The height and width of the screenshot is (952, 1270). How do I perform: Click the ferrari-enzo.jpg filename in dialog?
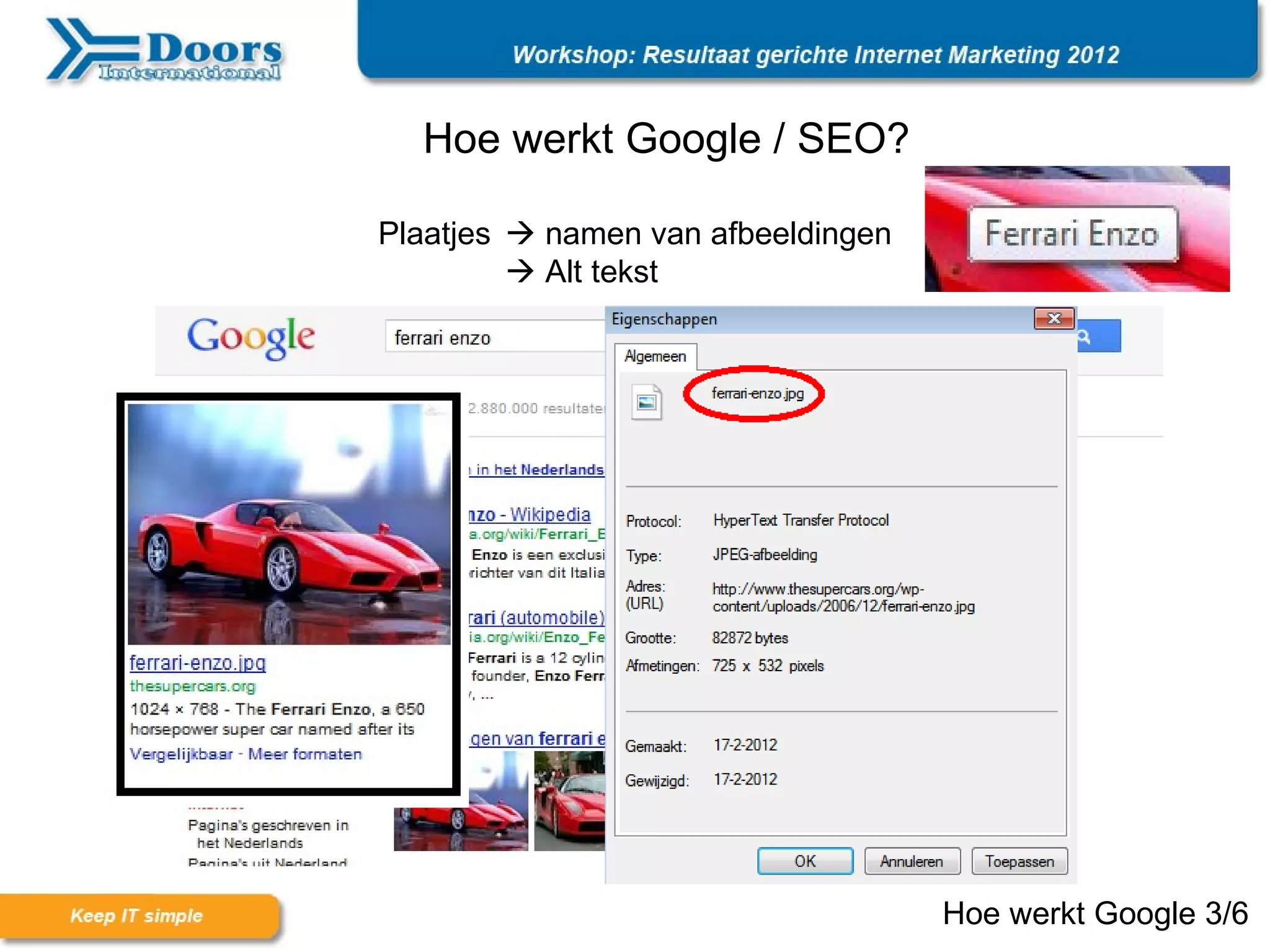coord(758,394)
